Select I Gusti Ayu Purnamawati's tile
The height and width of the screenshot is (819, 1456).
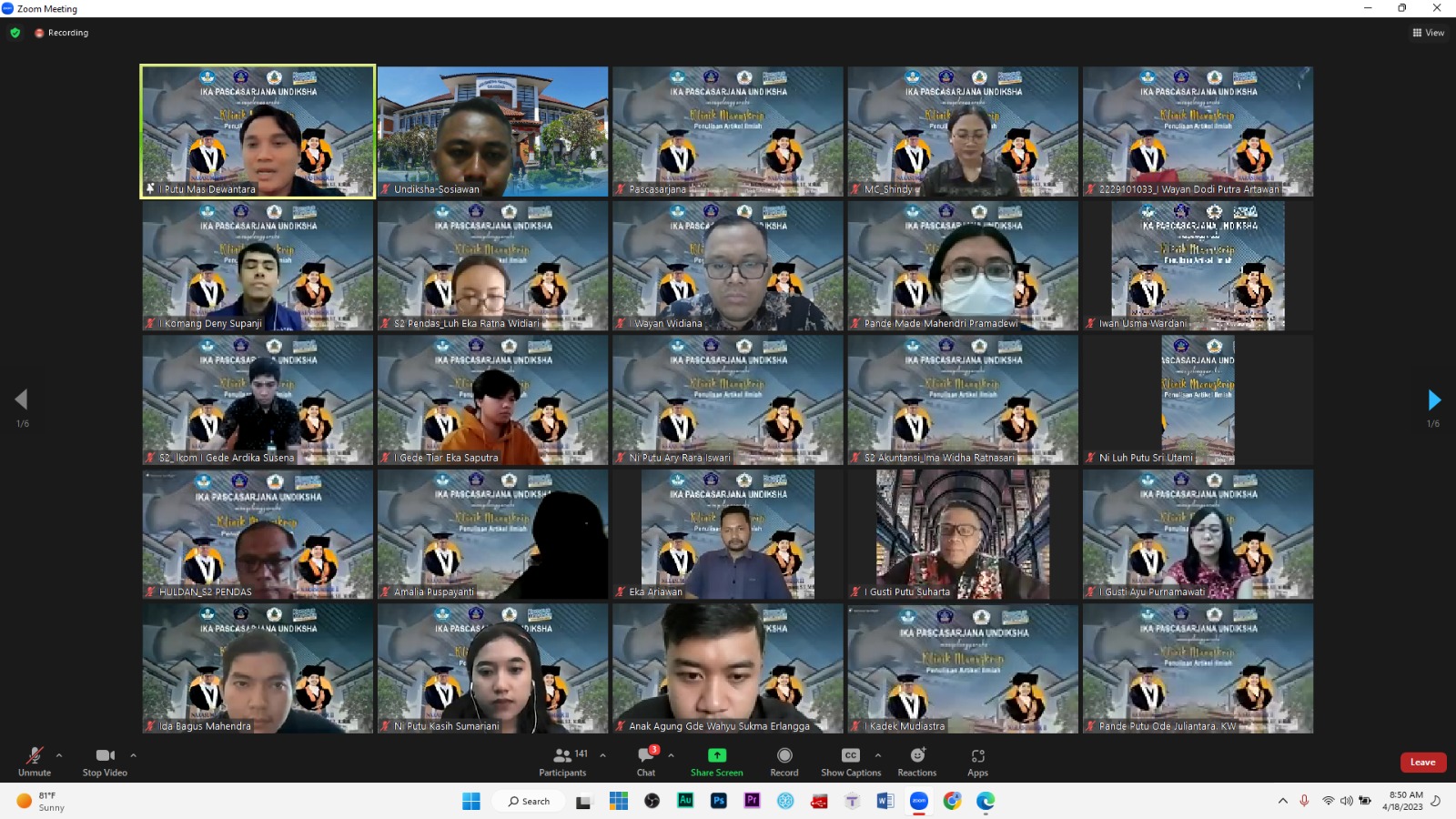click(x=1198, y=533)
